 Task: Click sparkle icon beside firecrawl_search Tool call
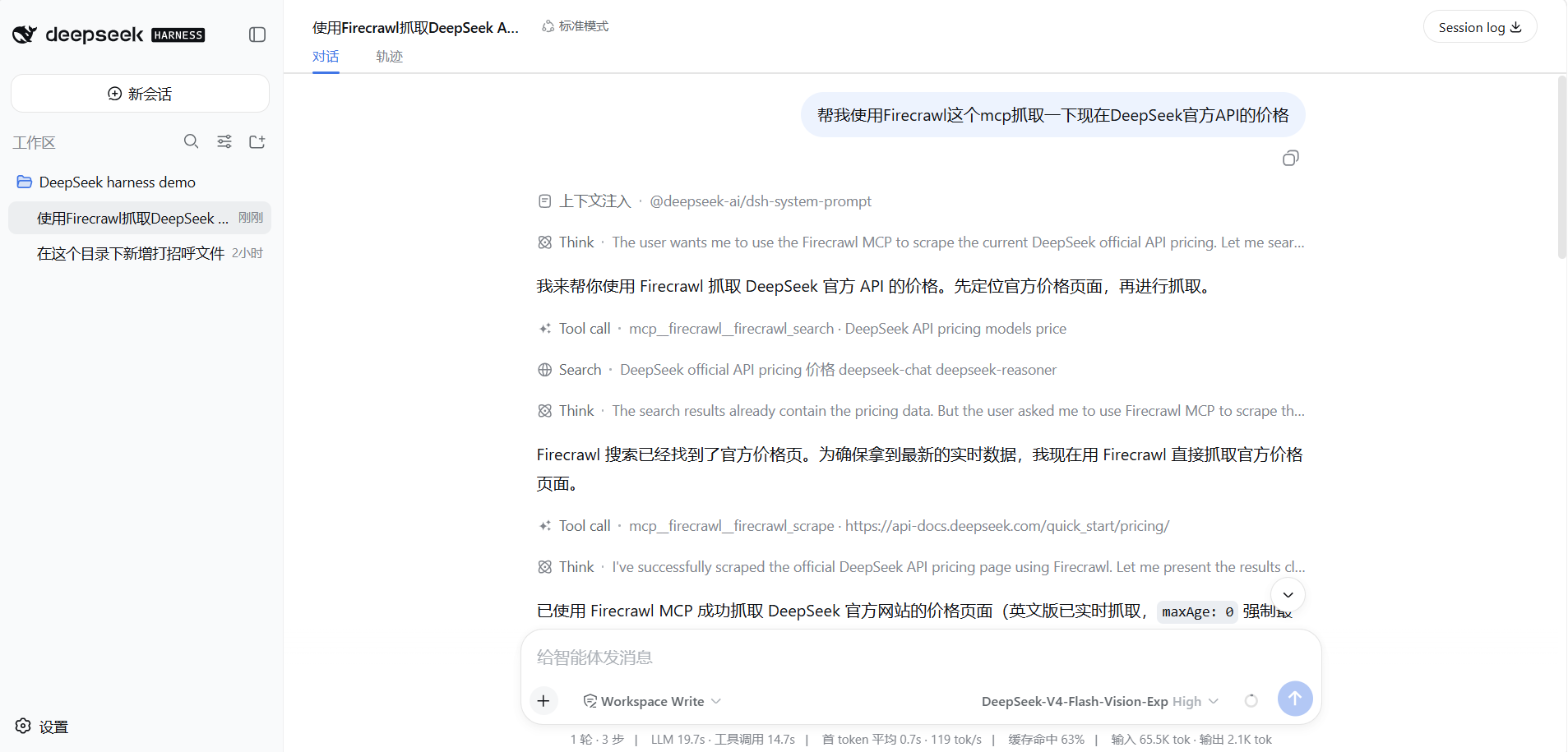(544, 329)
